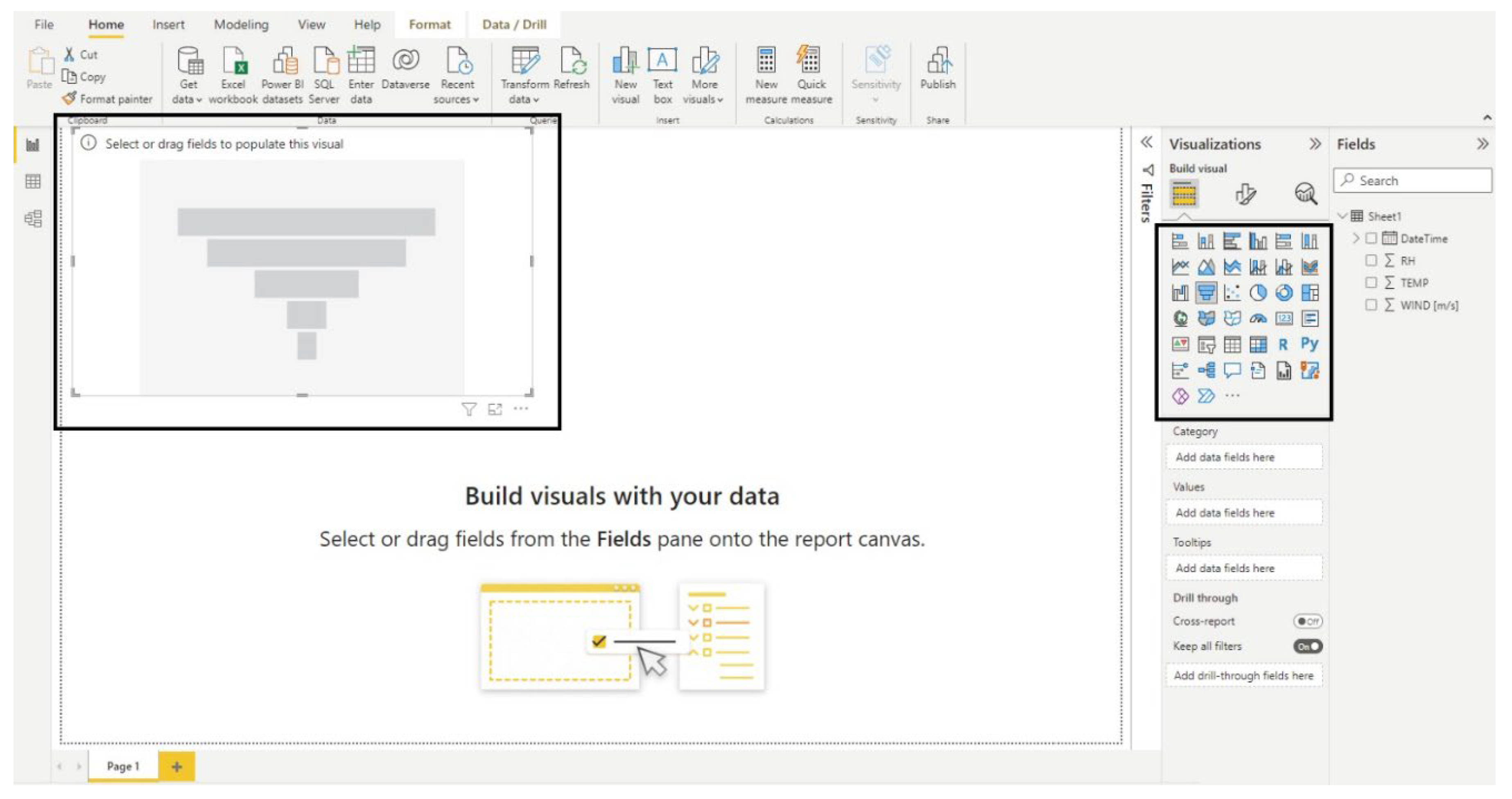
Task: Check the RH field checkbox
Action: tap(1371, 260)
